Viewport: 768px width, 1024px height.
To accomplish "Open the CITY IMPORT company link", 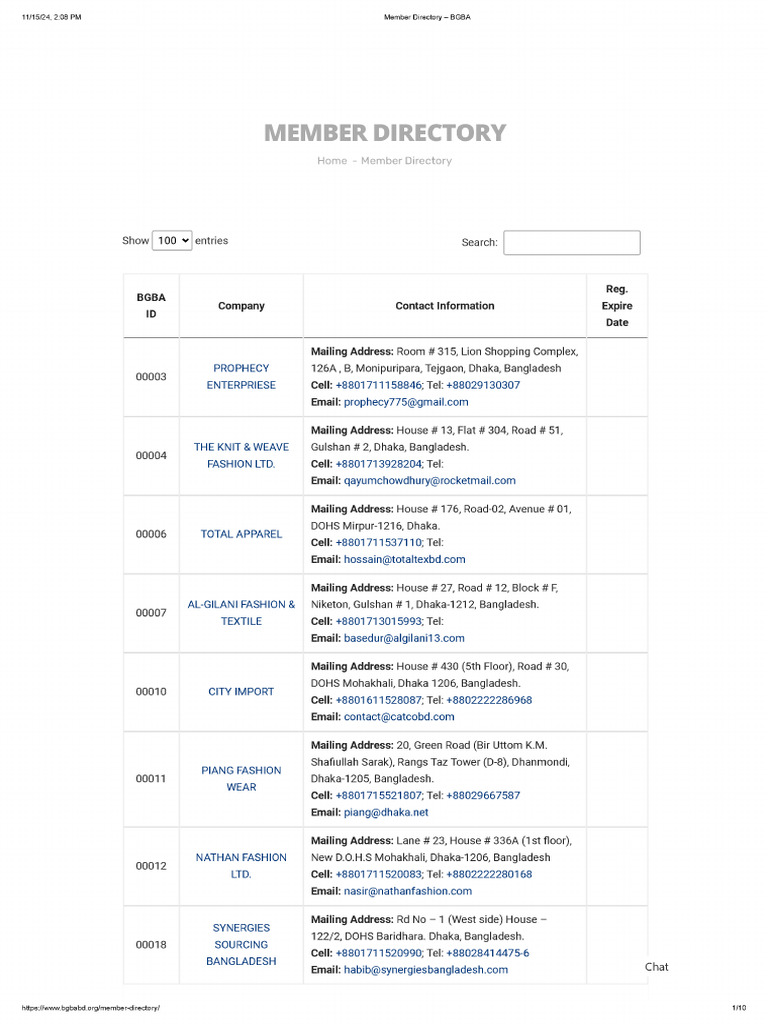I will (241, 691).
